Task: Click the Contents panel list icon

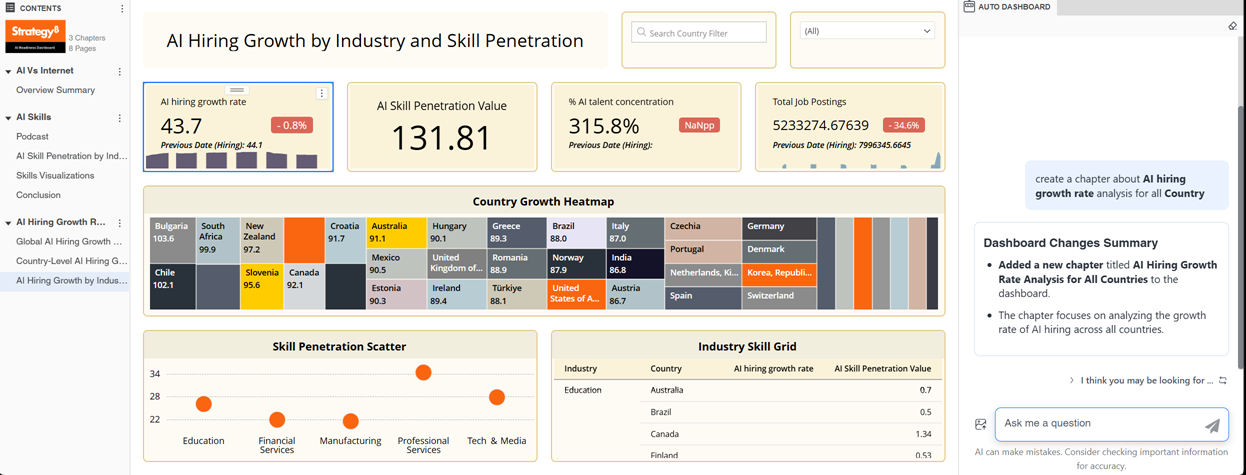Action: click(10, 8)
